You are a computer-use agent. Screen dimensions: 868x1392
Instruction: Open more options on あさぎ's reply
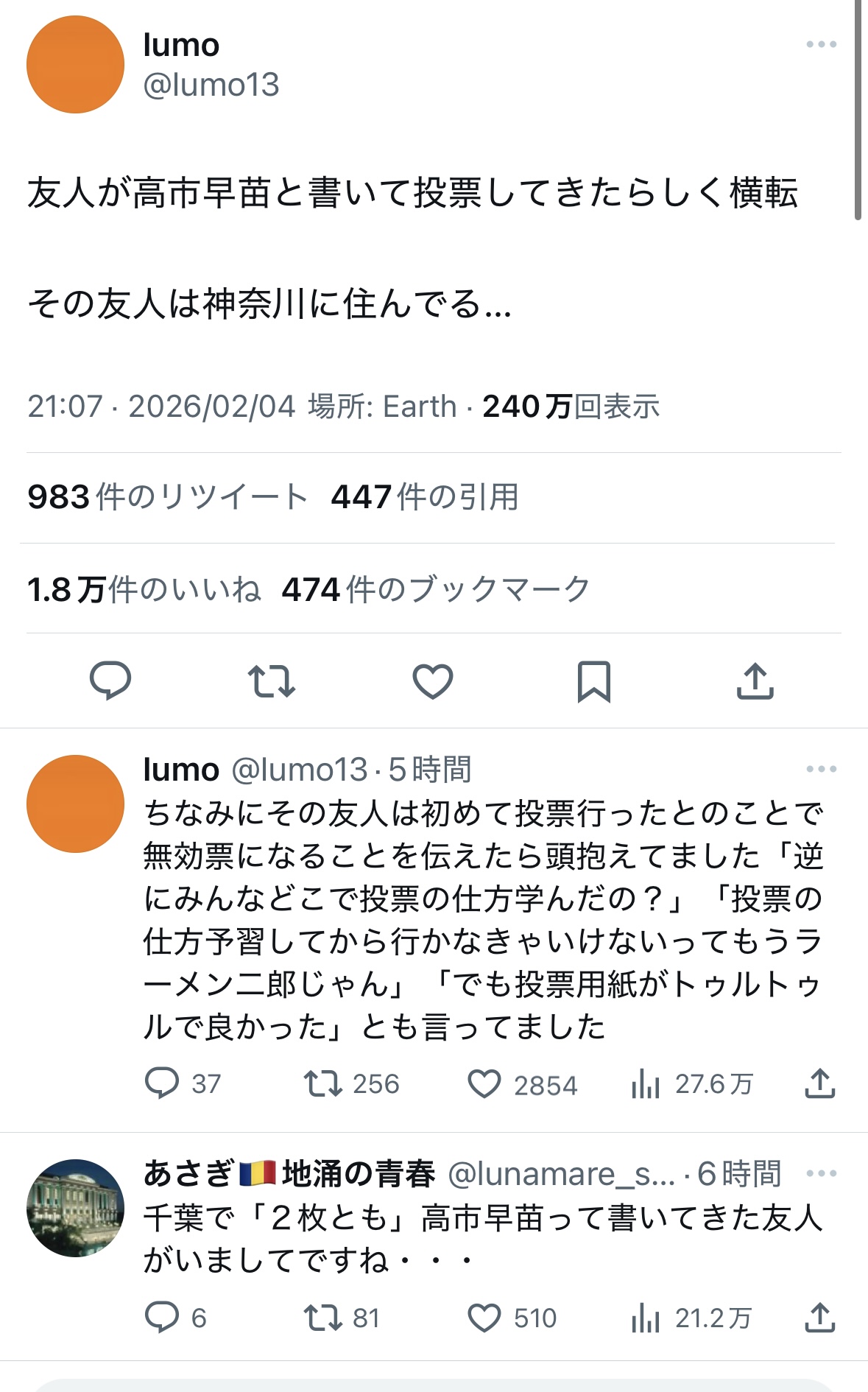tap(821, 1174)
